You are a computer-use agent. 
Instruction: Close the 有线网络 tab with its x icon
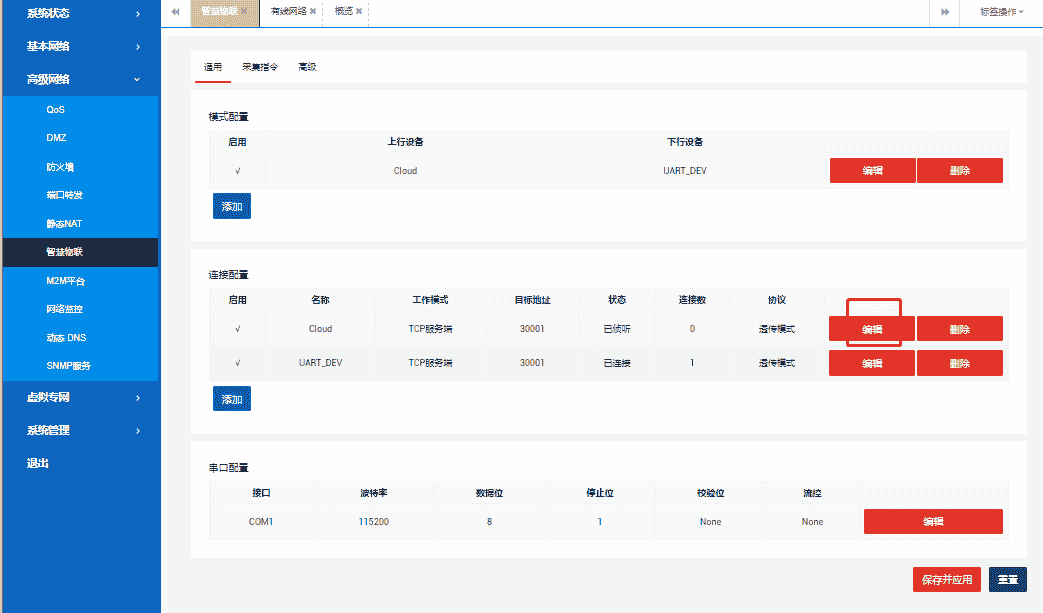pyautogui.click(x=313, y=12)
